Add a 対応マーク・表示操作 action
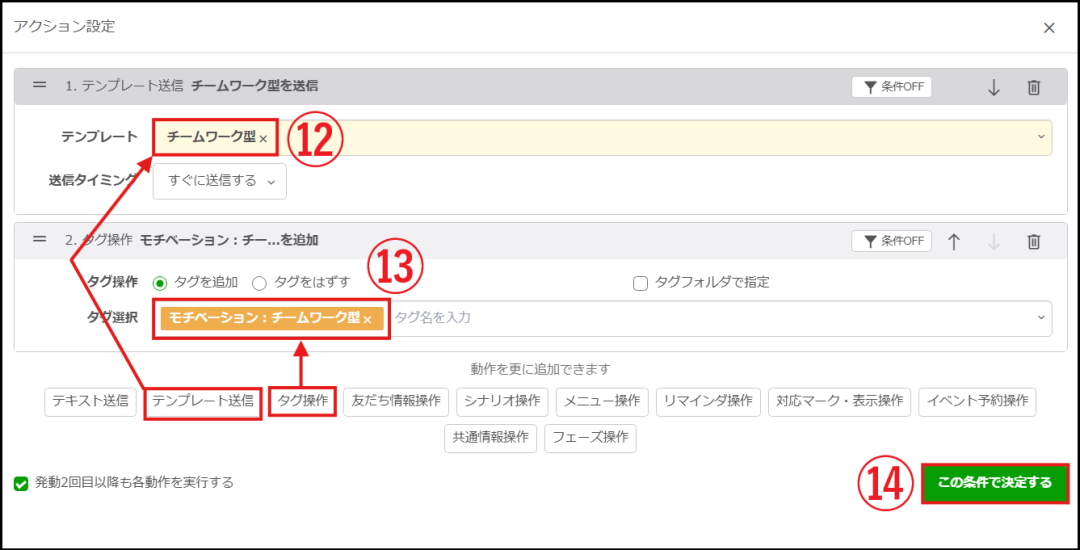Image resolution: width=1080 pixels, height=550 pixels. (x=840, y=401)
